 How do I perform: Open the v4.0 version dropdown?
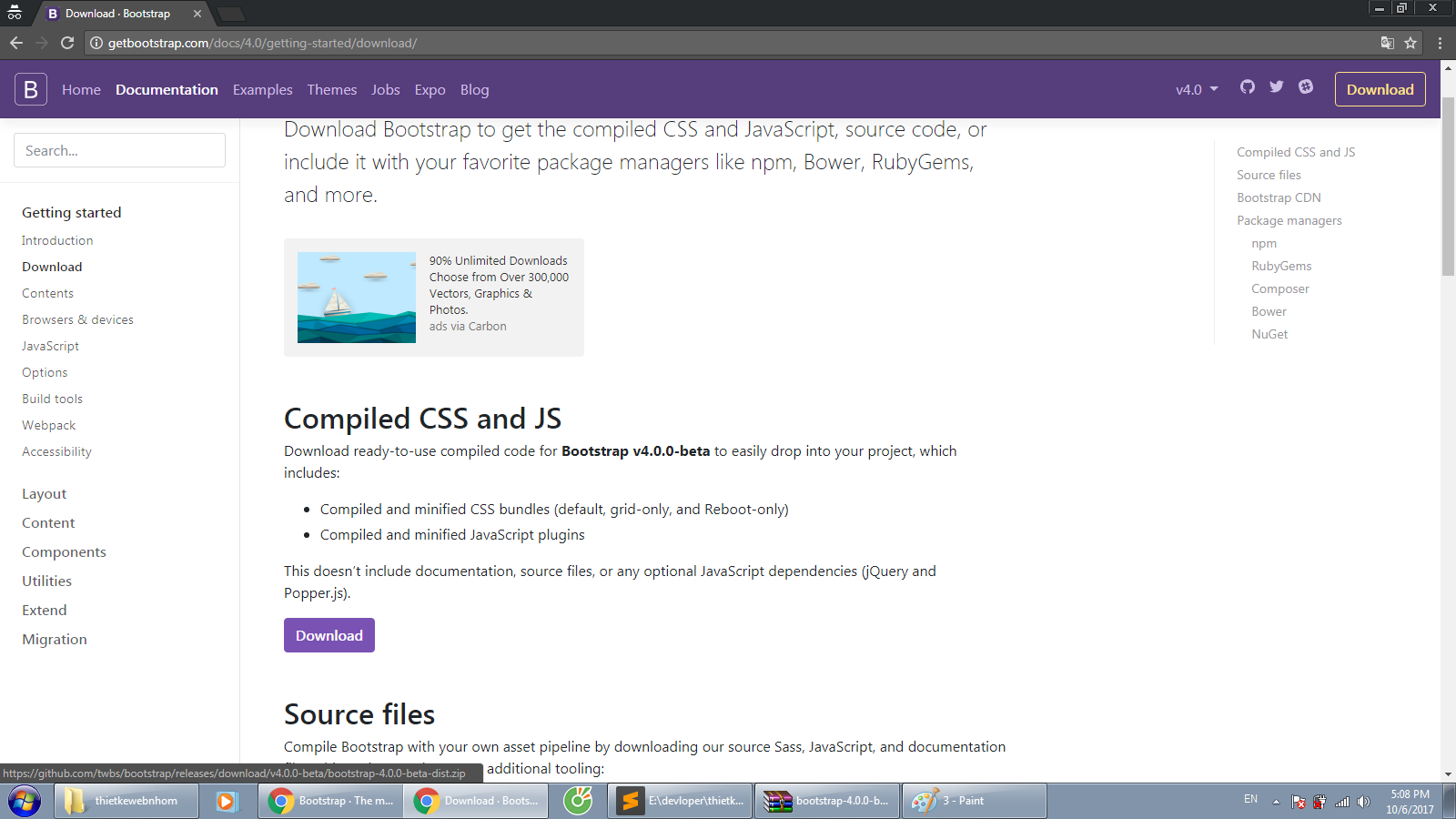(x=1197, y=89)
